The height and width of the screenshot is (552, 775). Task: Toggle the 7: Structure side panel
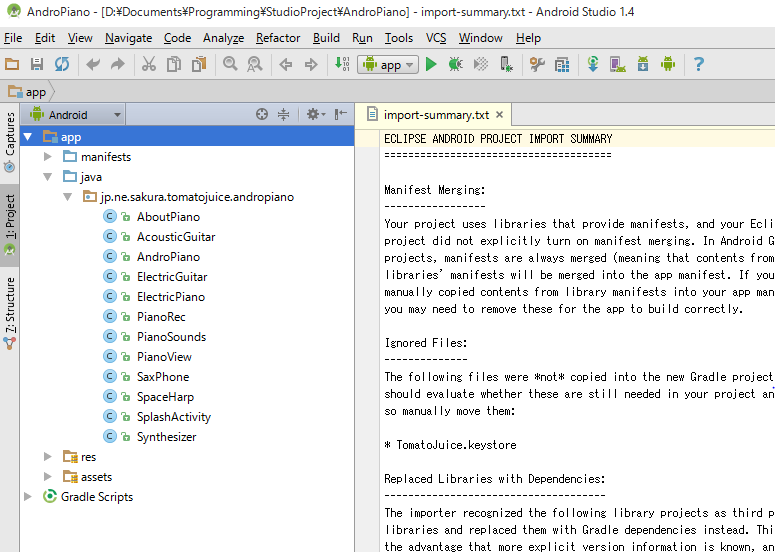(10, 311)
